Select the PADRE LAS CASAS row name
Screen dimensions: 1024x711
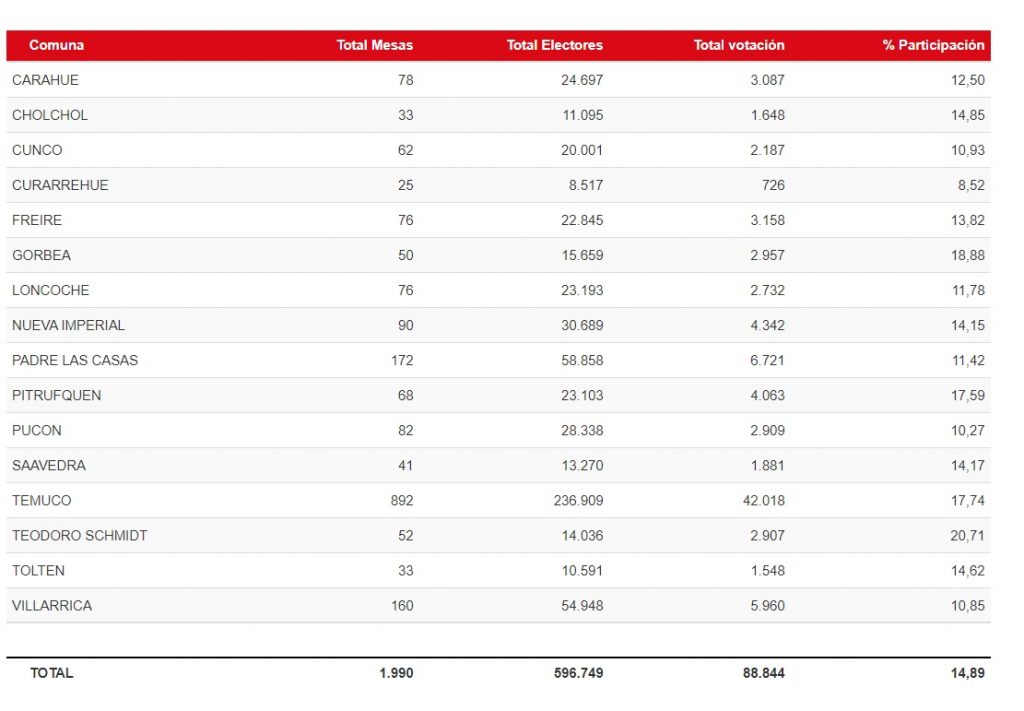(75, 360)
